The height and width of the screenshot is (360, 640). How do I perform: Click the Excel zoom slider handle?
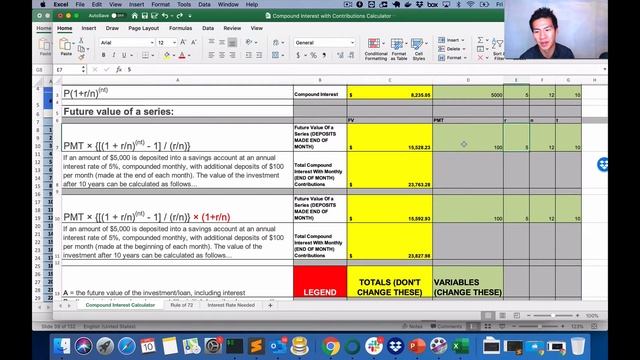(x=553, y=316)
